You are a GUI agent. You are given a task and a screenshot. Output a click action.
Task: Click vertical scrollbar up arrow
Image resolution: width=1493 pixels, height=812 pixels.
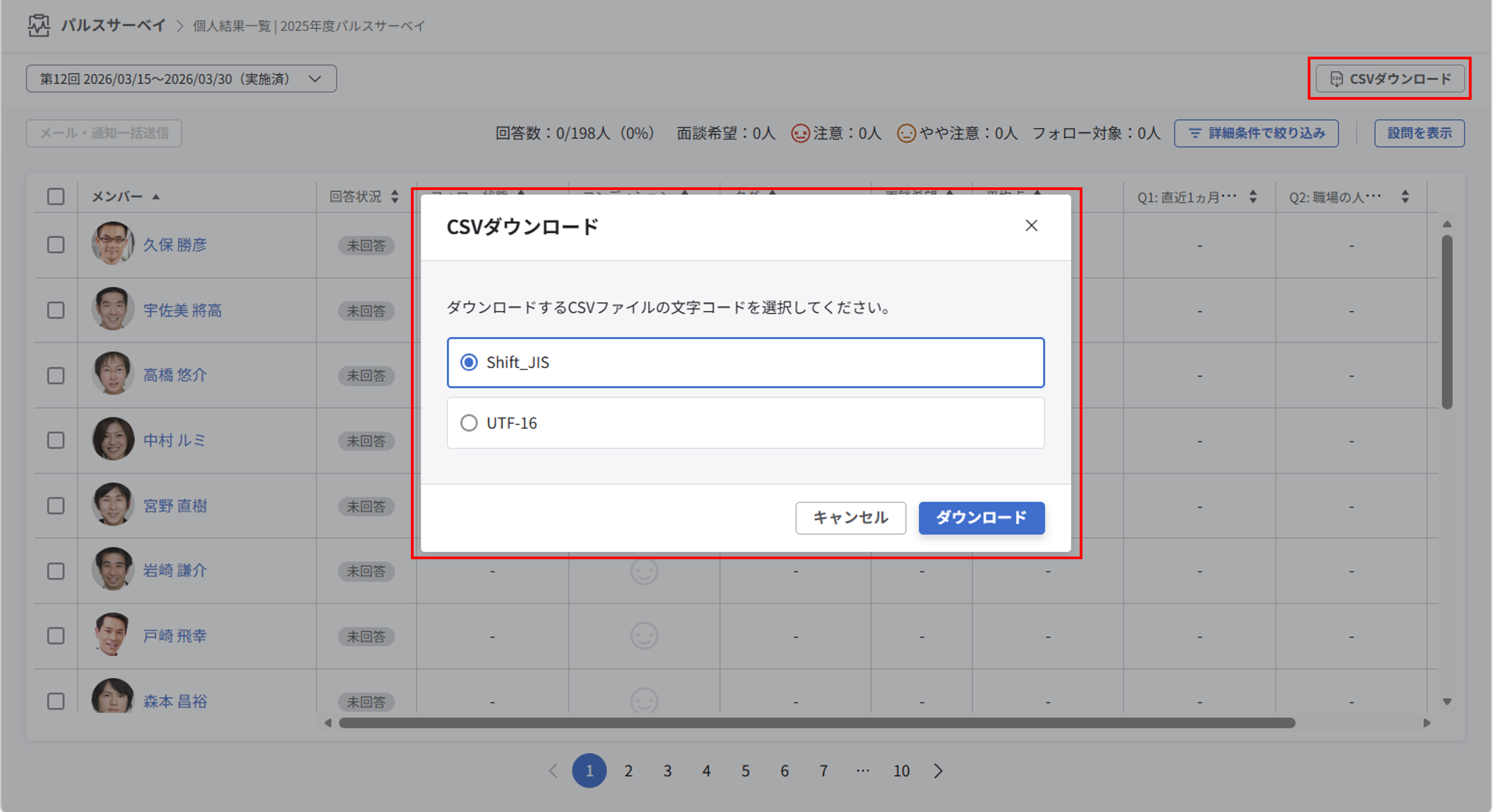(x=1447, y=224)
